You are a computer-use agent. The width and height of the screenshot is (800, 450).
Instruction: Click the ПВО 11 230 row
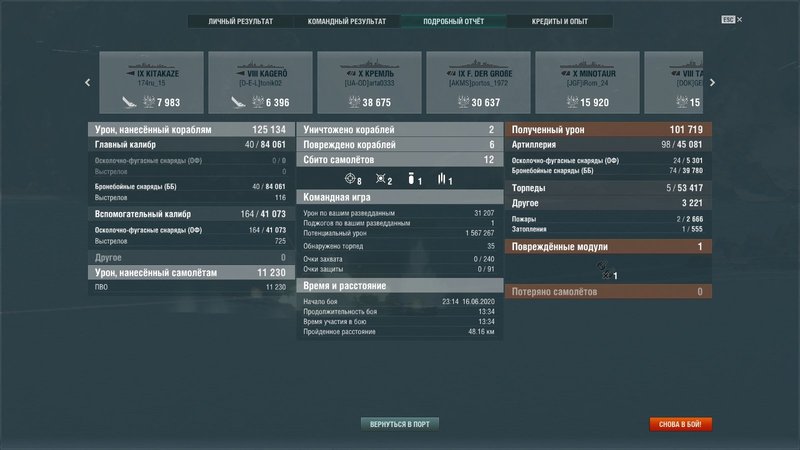coord(191,287)
